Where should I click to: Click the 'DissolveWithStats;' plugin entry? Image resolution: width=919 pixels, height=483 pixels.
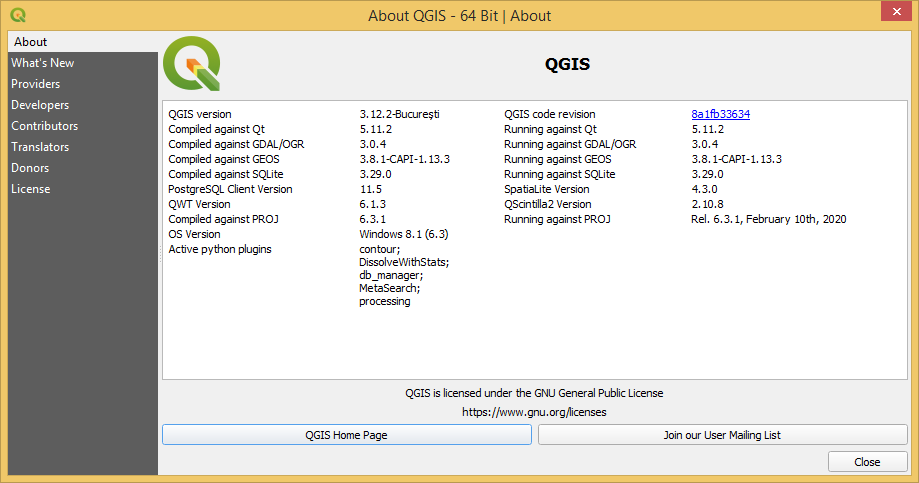click(x=404, y=262)
